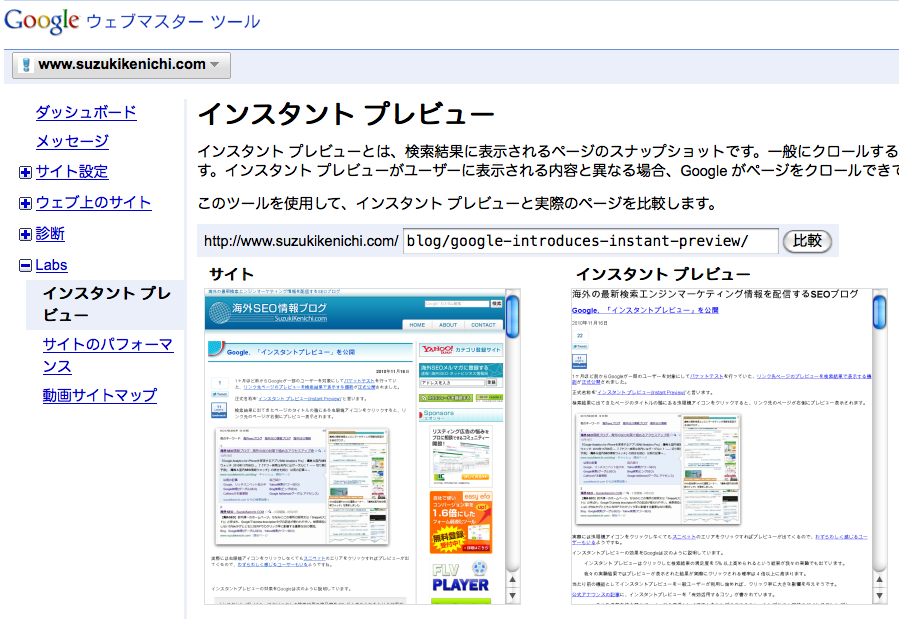The width and height of the screenshot is (899, 619).
Task: Open the Labs link
Action: (52, 265)
